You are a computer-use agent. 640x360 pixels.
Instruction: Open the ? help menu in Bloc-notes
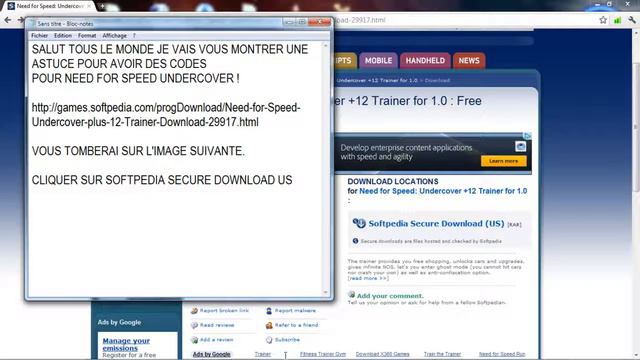(134, 36)
